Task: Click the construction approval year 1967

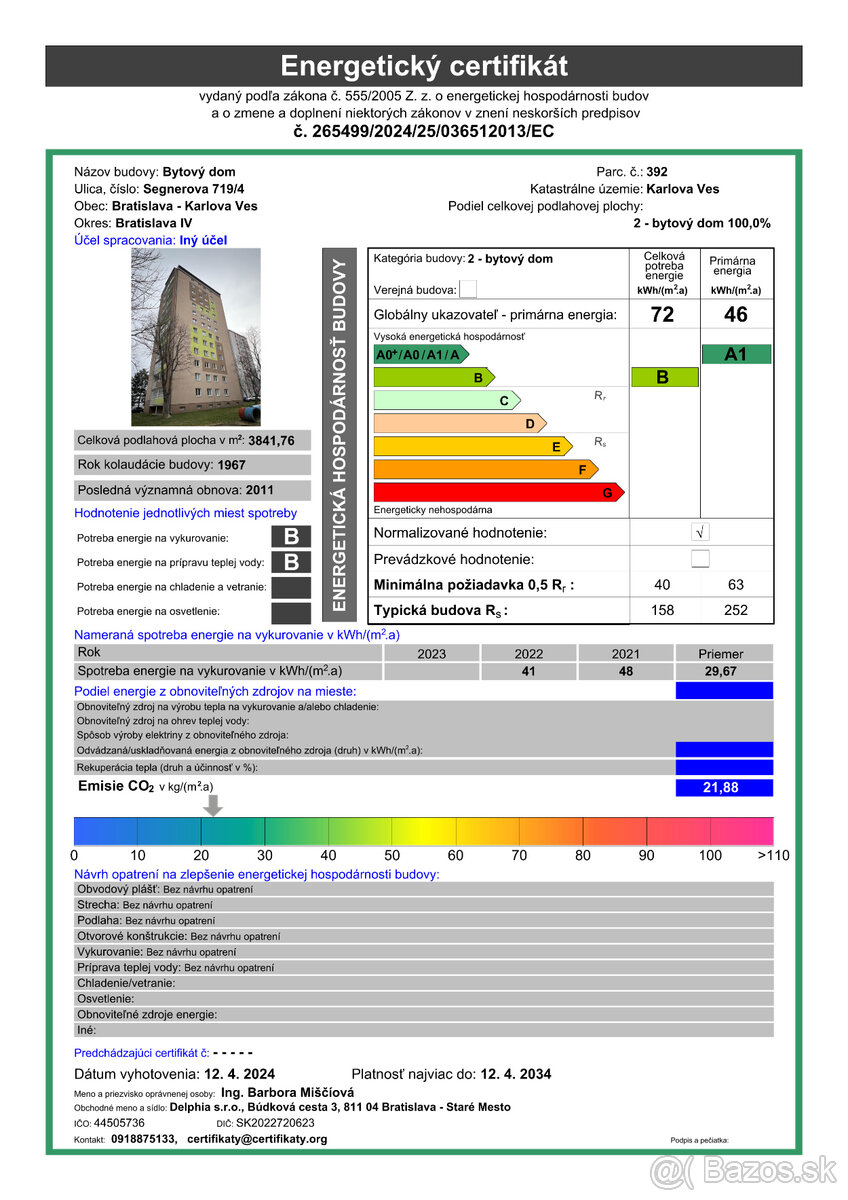Action: click(231, 465)
